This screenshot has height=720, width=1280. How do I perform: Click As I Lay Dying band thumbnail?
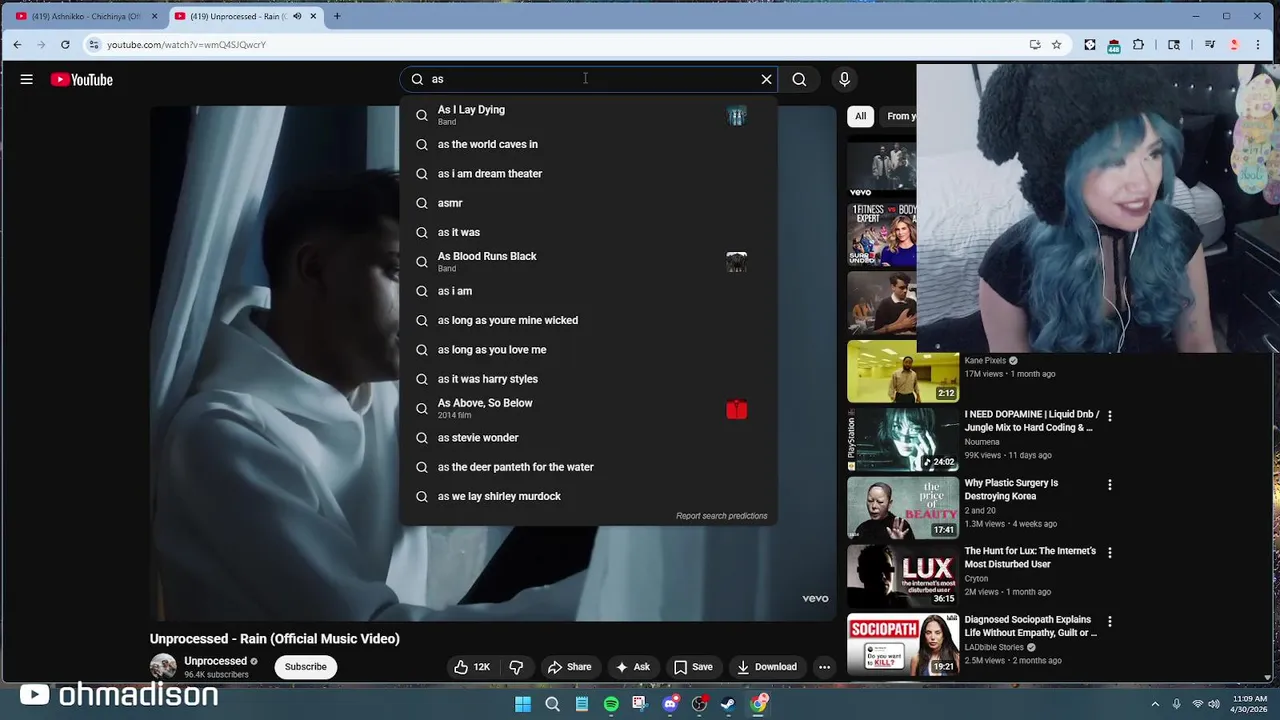coord(737,116)
